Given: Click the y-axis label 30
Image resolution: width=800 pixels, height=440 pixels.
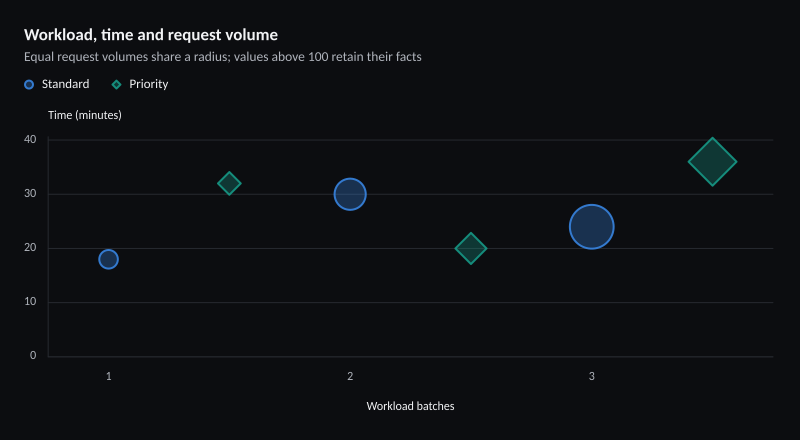Looking at the screenshot, I should click(x=31, y=194).
